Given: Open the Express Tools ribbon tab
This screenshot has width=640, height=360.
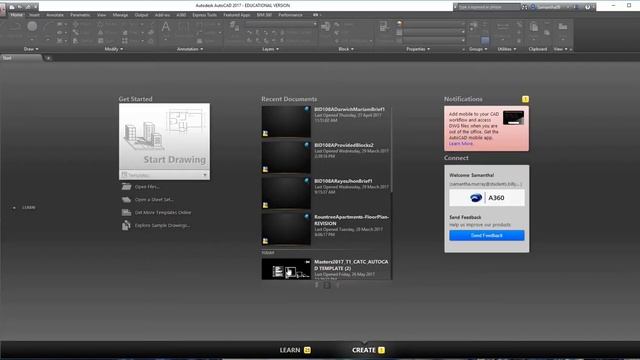Looking at the screenshot, I should click(x=204, y=15).
